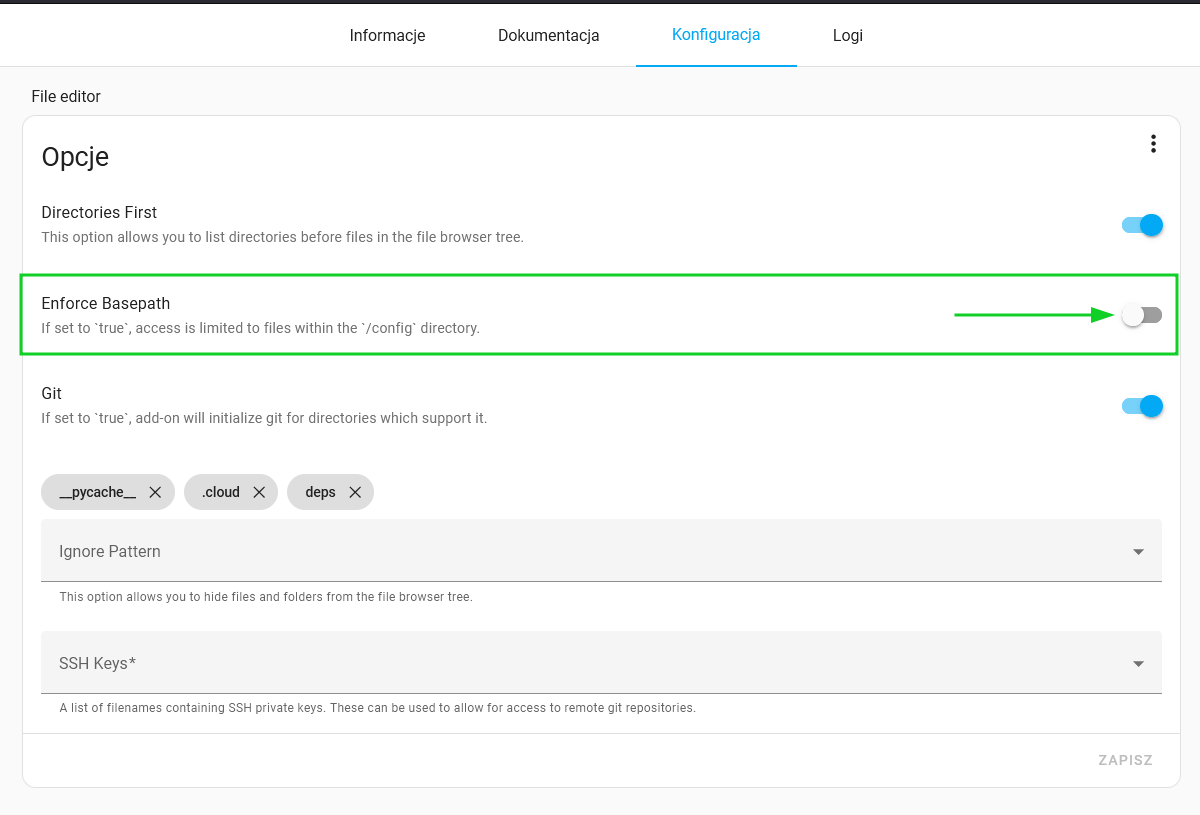Switch to the Informacje tab
This screenshot has width=1200, height=815.
coord(387,35)
